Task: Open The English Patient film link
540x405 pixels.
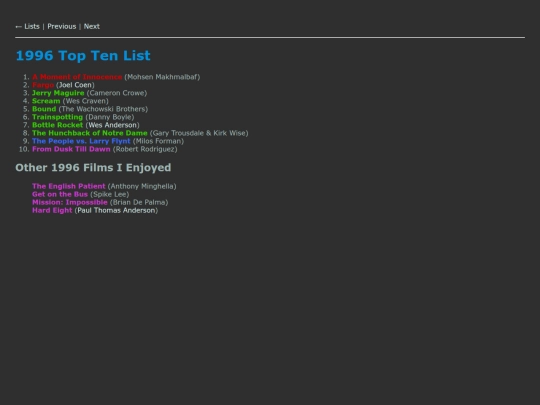Action: pyautogui.click(x=69, y=186)
